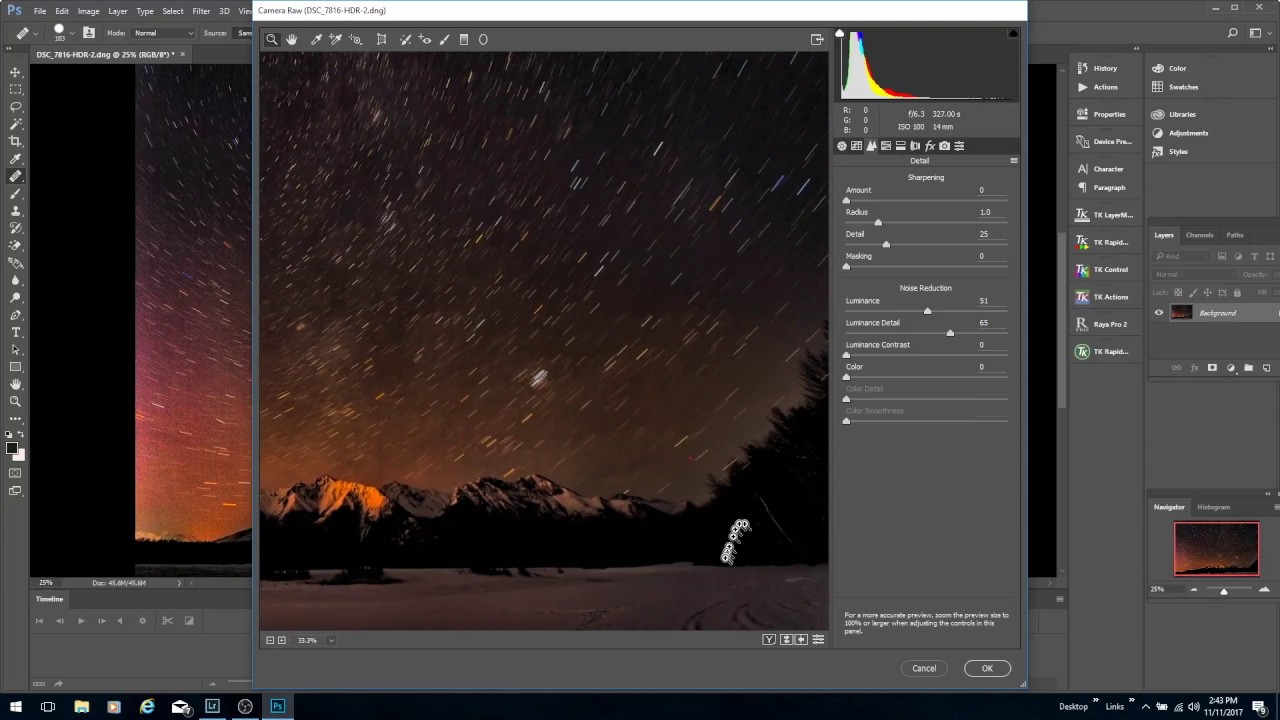The width and height of the screenshot is (1280, 720).
Task: Select the Transform tool in Camera Raw
Action: [x=381, y=40]
